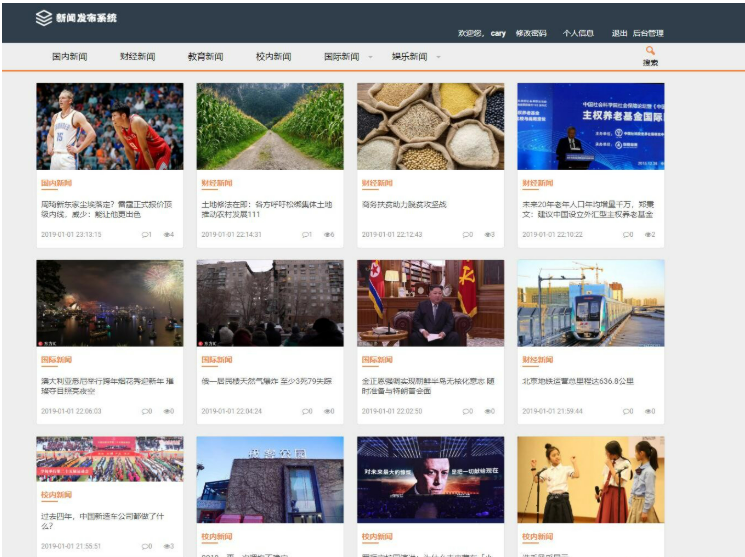
Task: Click the news system logo icon
Action: (x=44, y=18)
